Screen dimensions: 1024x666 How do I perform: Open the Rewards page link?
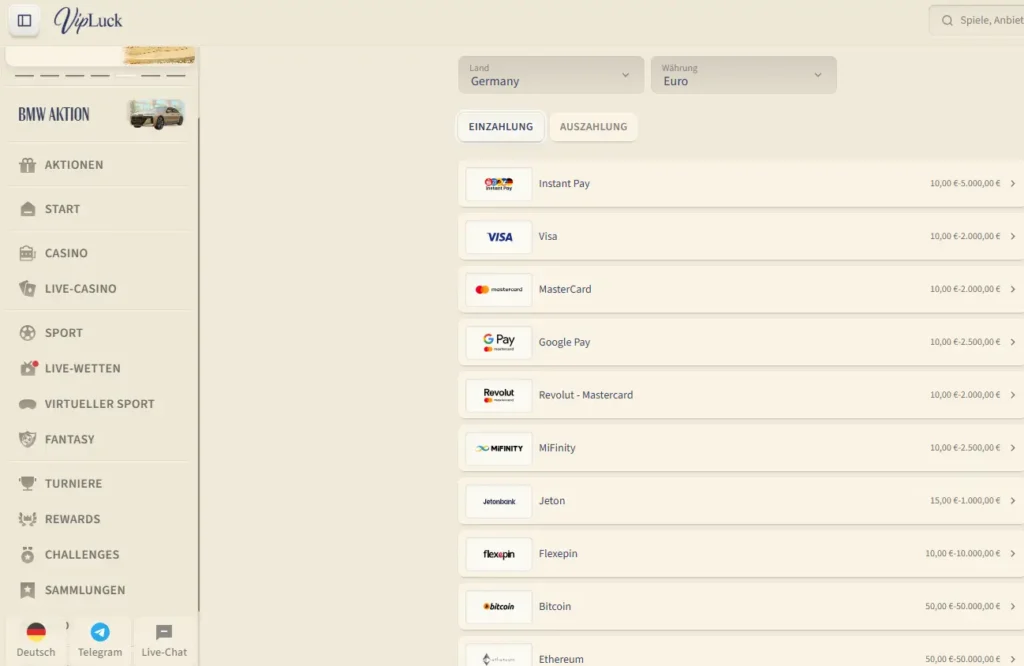tap(99, 519)
